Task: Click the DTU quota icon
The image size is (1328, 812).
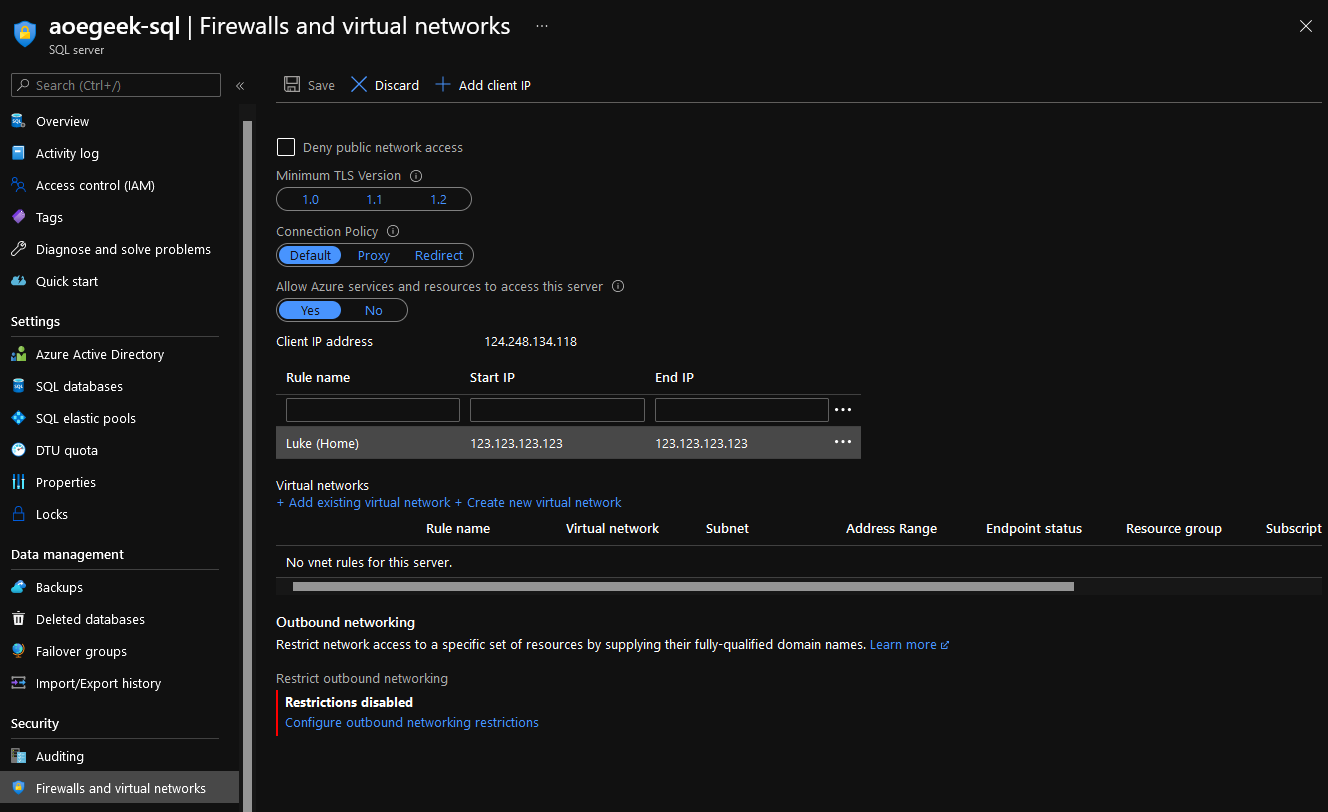Action: point(18,450)
